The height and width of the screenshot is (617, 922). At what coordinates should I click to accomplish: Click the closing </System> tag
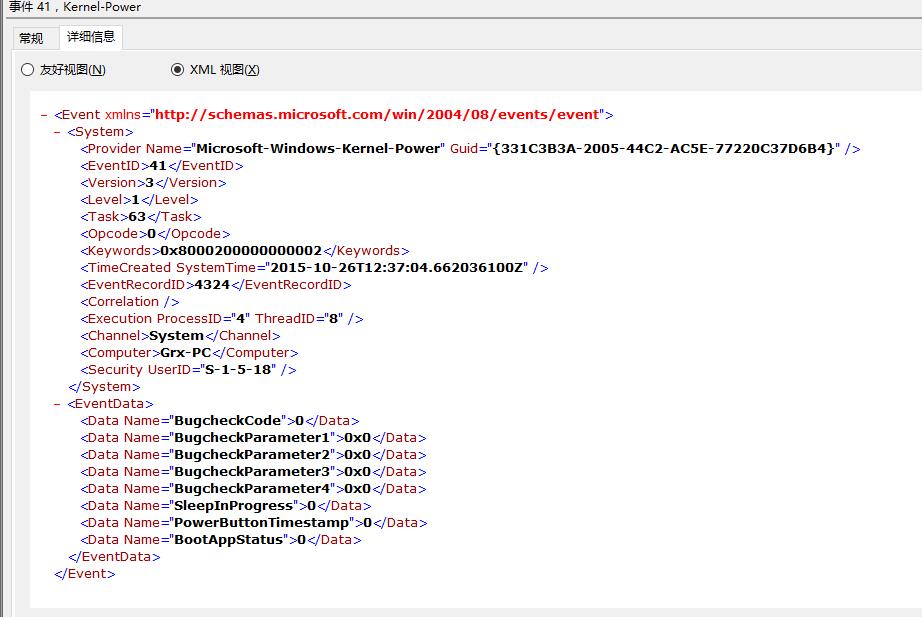(104, 387)
